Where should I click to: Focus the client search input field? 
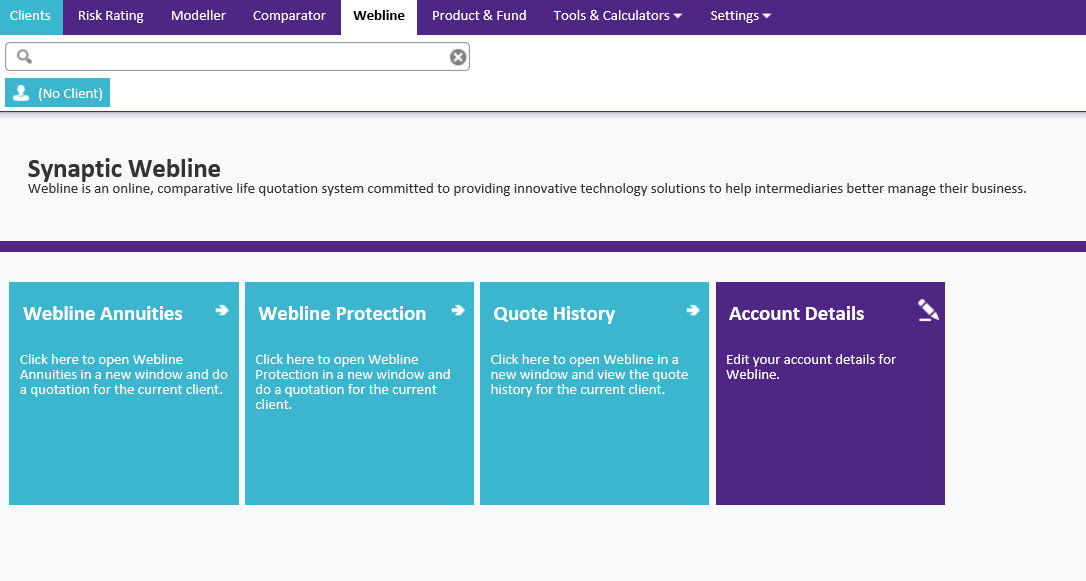point(238,57)
